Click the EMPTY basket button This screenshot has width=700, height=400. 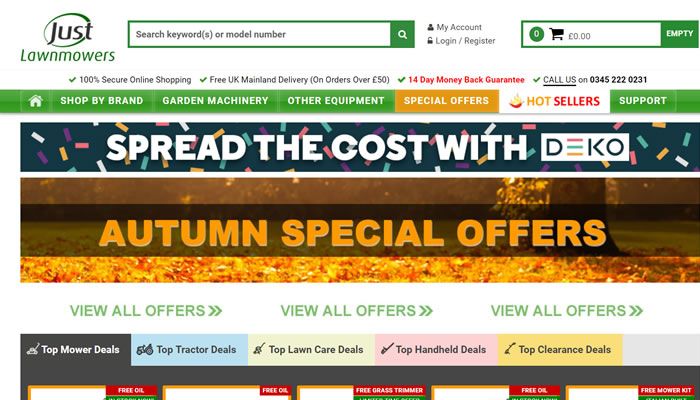pos(679,34)
